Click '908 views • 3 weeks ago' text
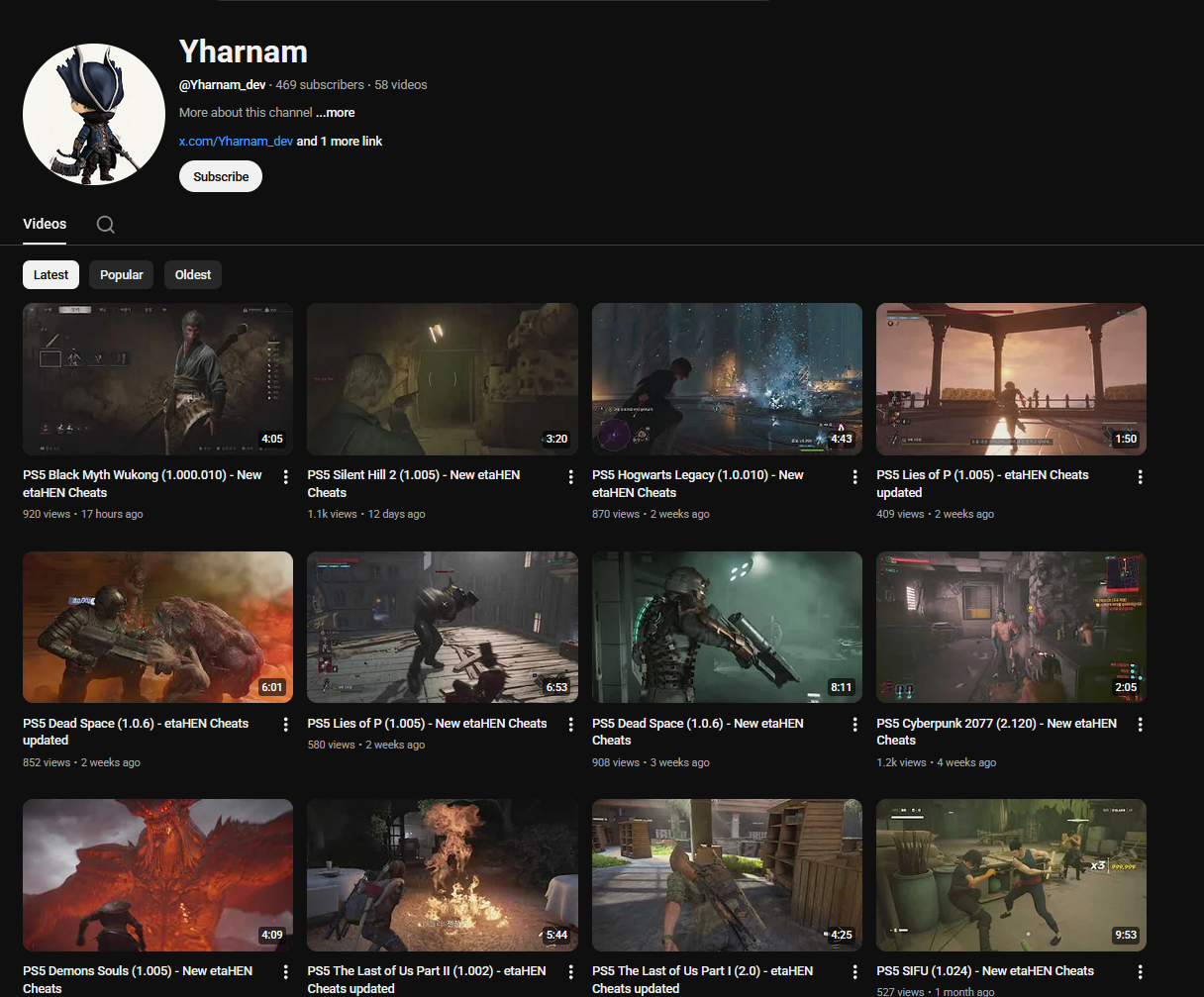This screenshot has height=997, width=1204. (x=651, y=762)
